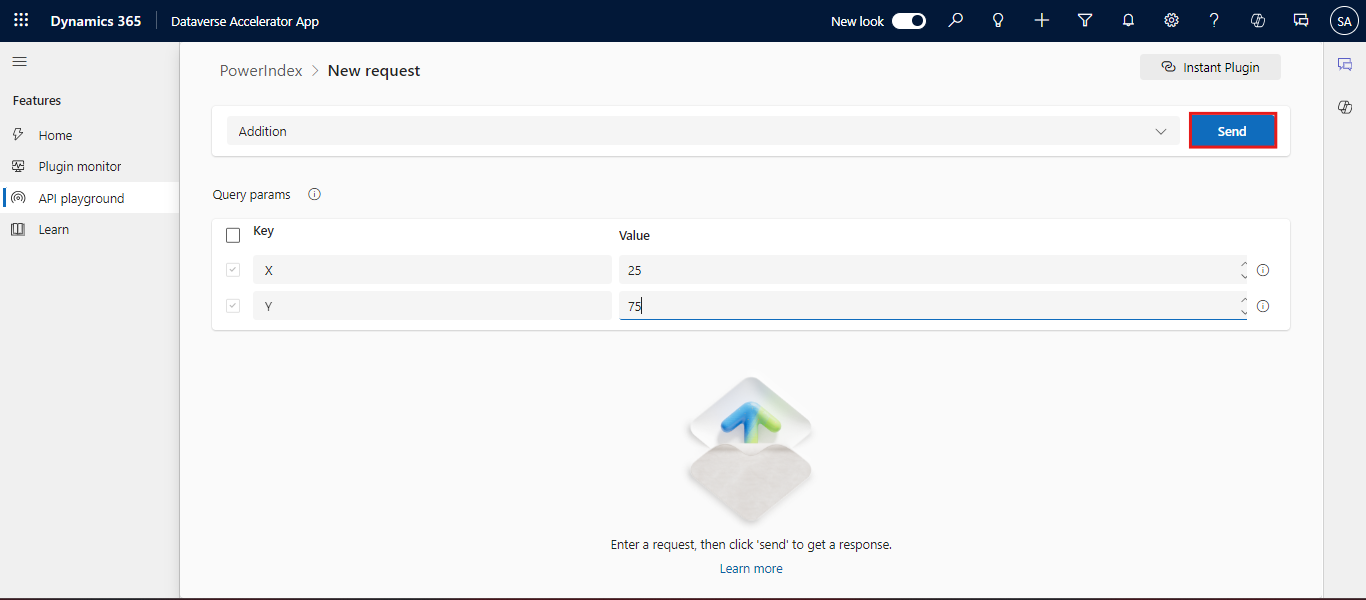
Task: Open the filter control in the top bar
Action: [1085, 20]
